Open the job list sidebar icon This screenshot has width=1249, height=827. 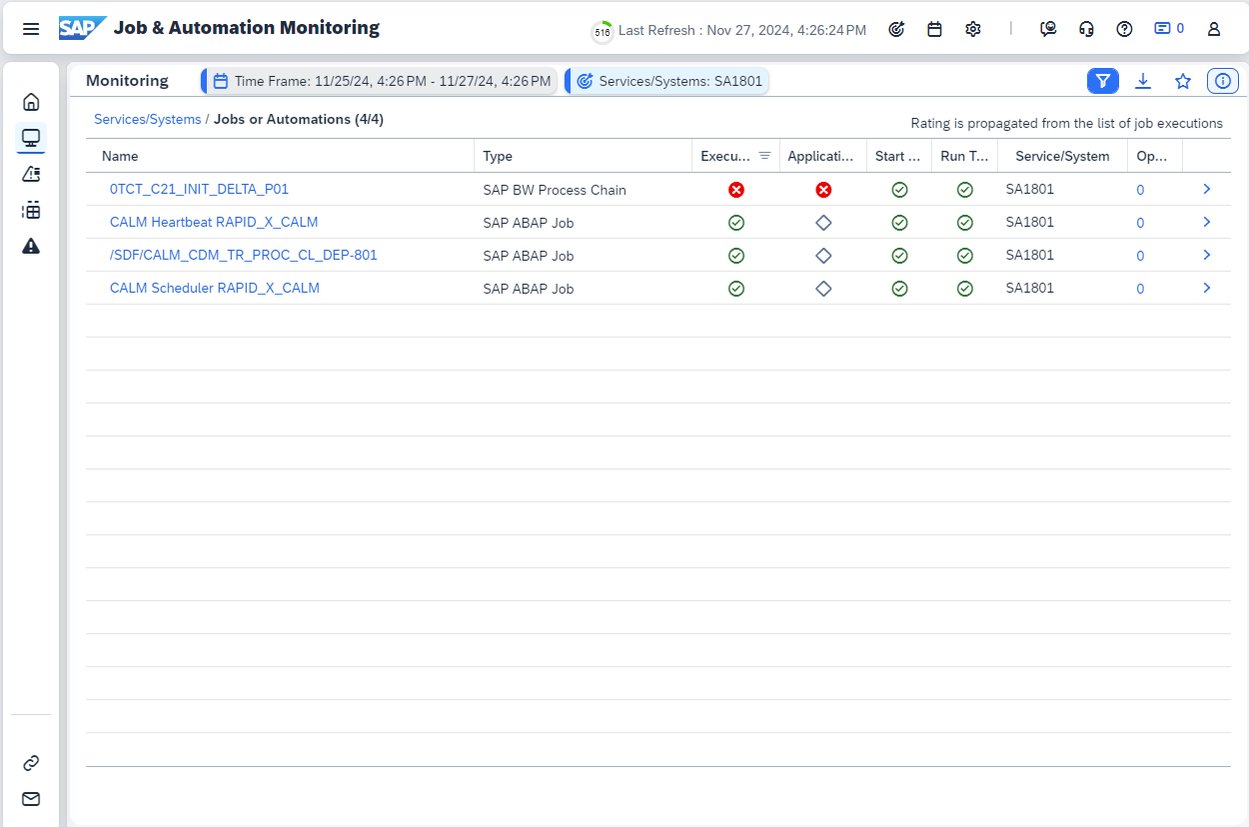[x=31, y=210]
